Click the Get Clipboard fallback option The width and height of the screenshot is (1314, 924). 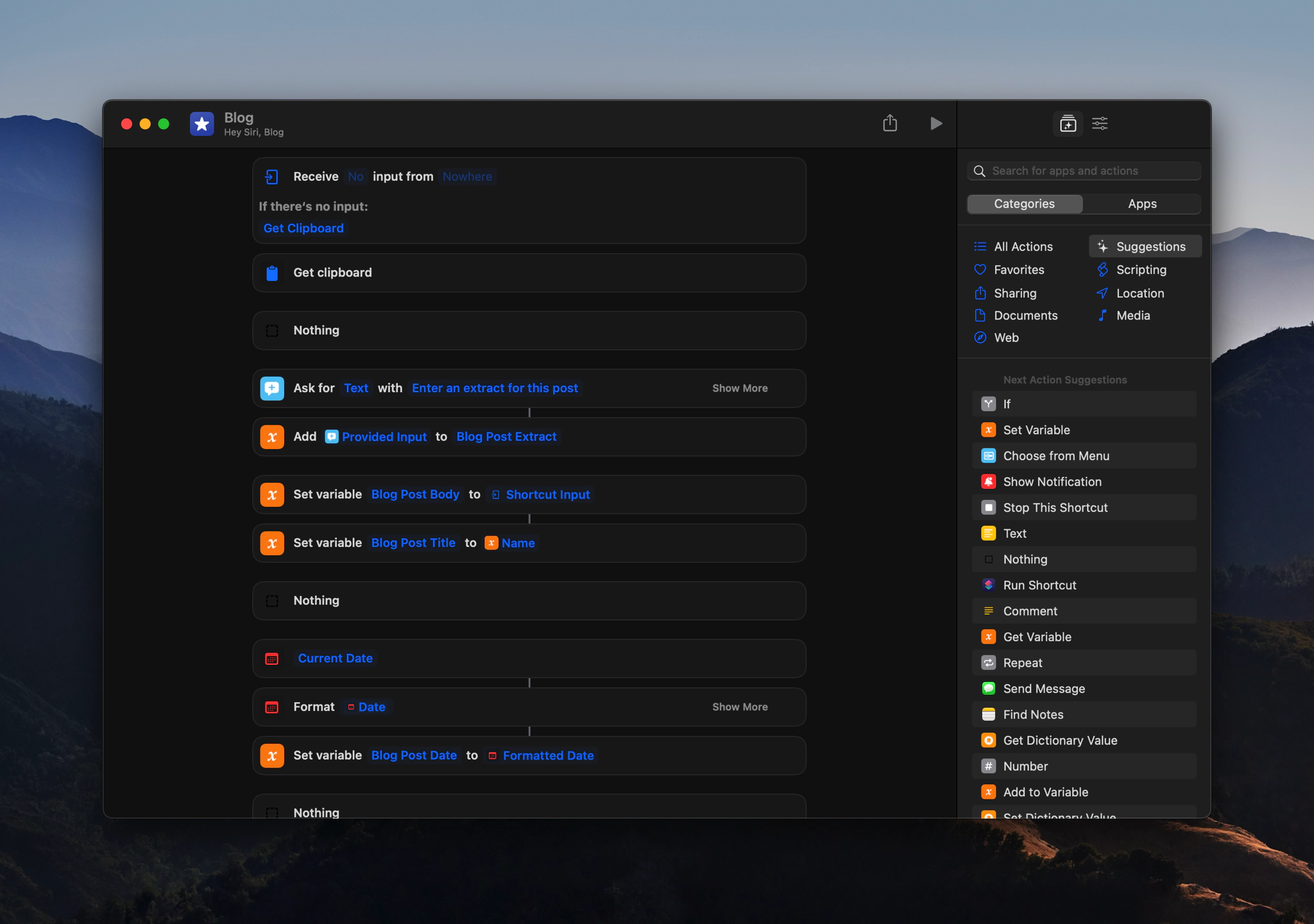[303, 228]
